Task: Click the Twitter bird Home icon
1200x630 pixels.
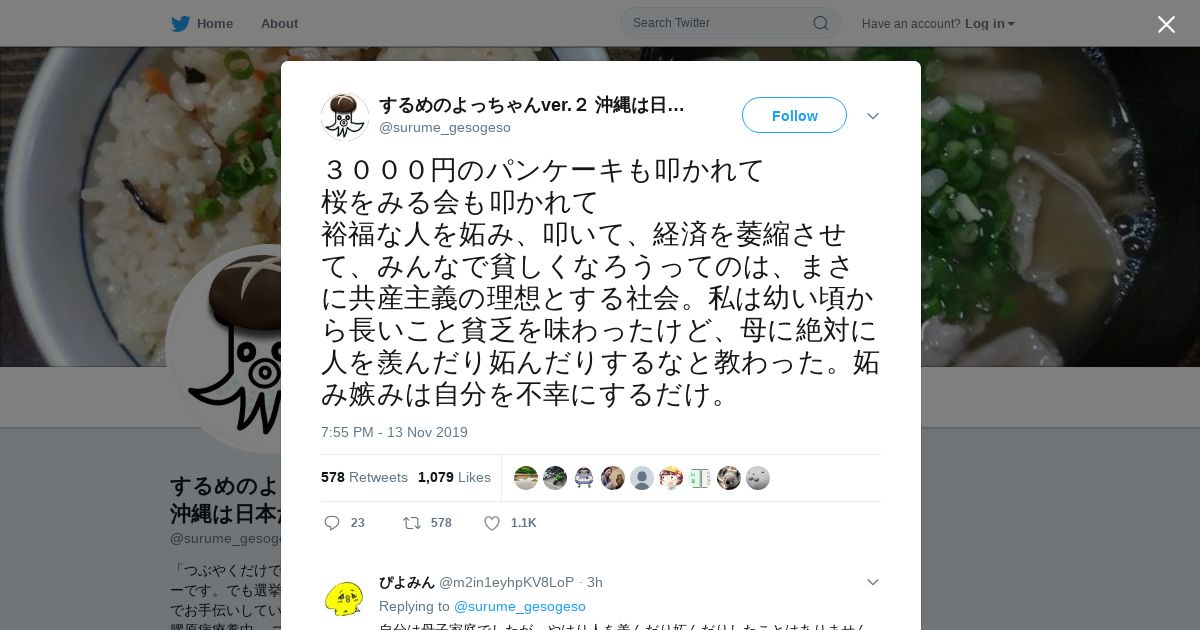Action: coord(180,23)
